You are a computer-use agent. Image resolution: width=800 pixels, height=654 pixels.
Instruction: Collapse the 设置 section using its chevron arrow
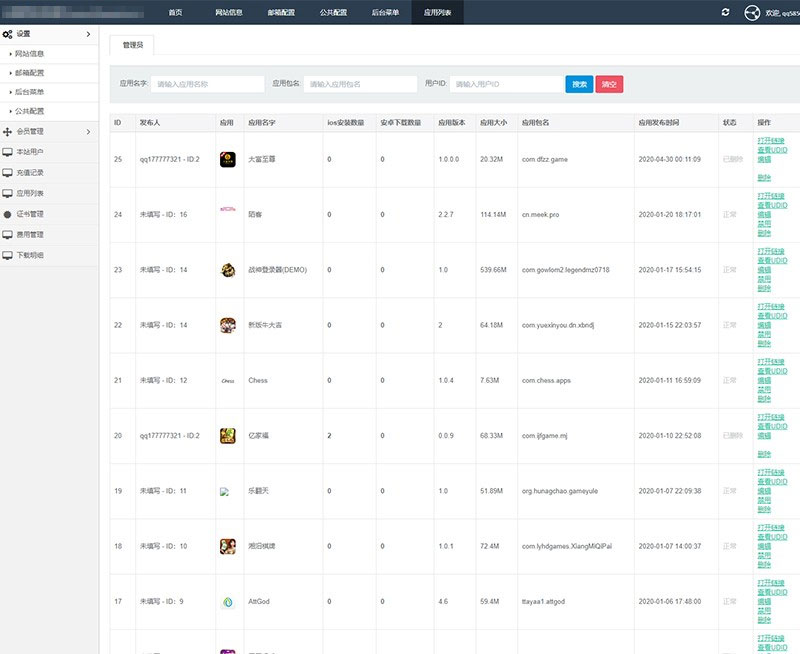(x=88, y=34)
